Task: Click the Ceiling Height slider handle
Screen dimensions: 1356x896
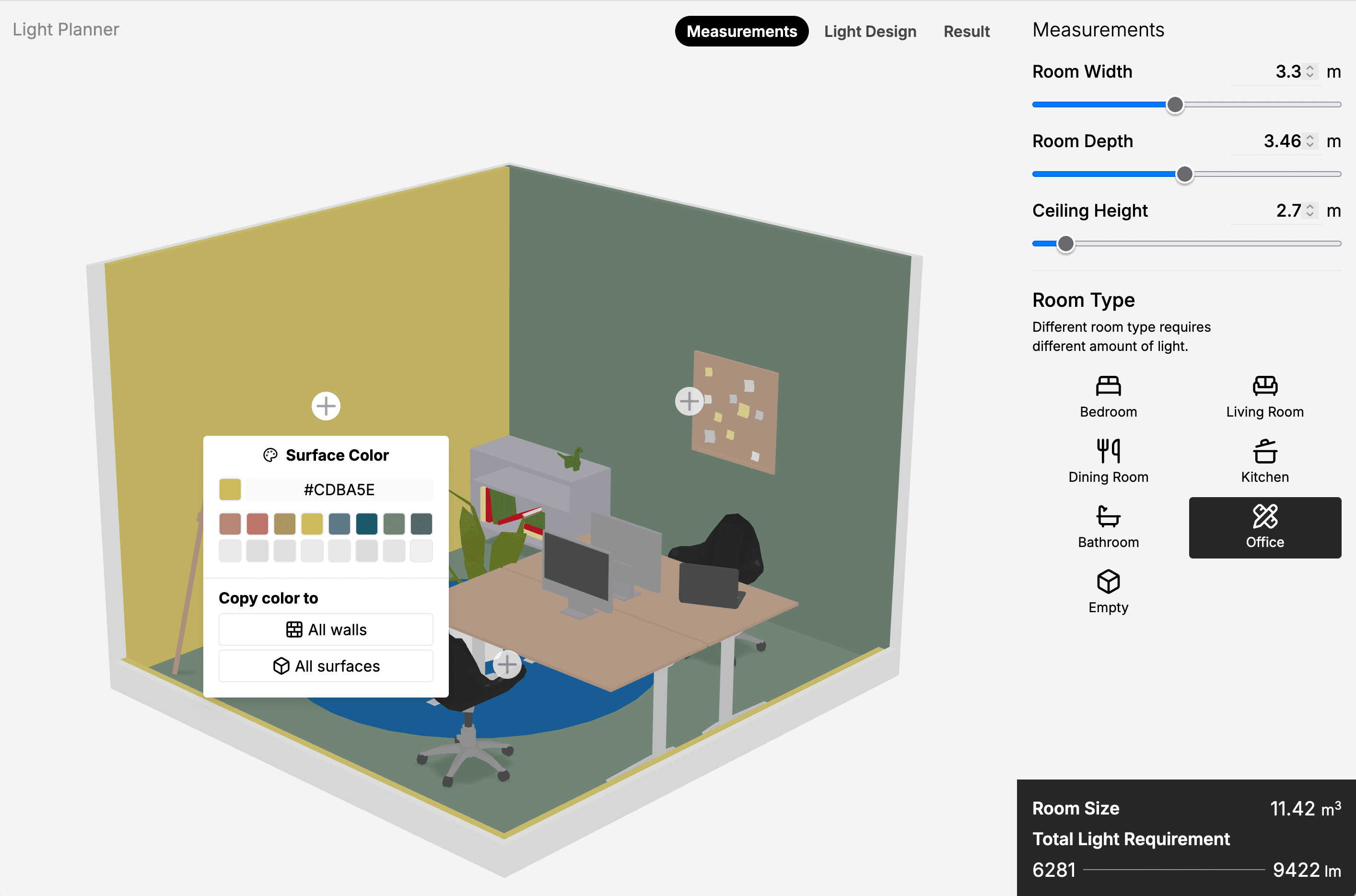Action: point(1065,244)
